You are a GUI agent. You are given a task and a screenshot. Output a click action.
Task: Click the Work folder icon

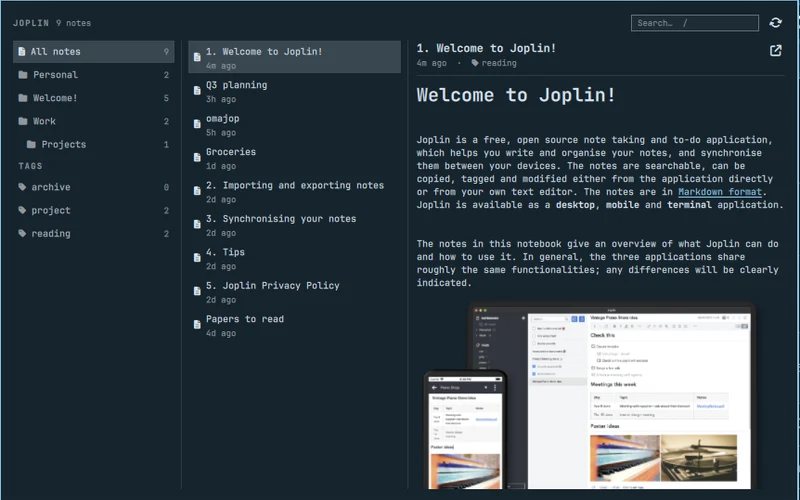23,121
